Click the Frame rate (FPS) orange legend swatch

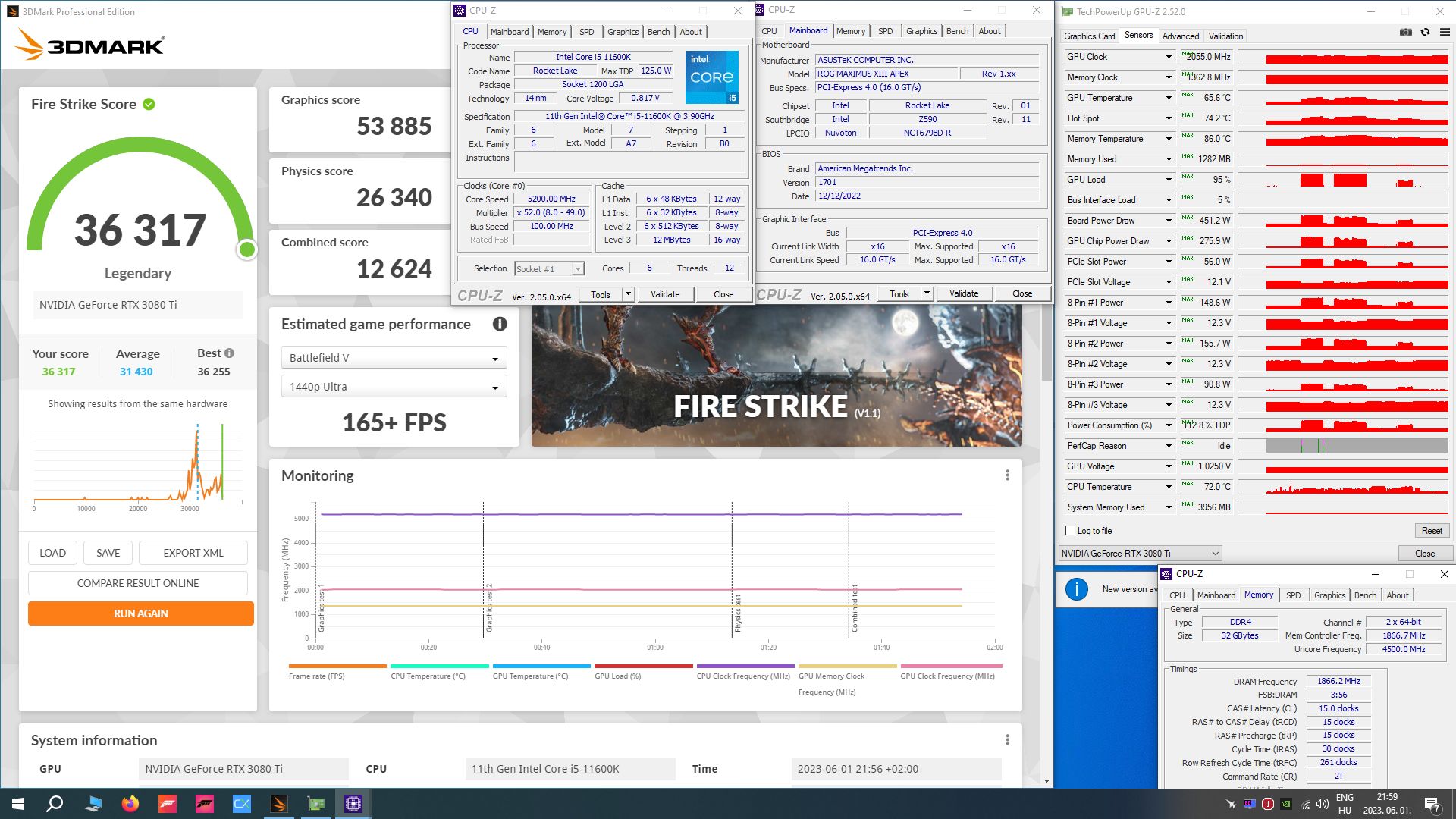click(337, 666)
